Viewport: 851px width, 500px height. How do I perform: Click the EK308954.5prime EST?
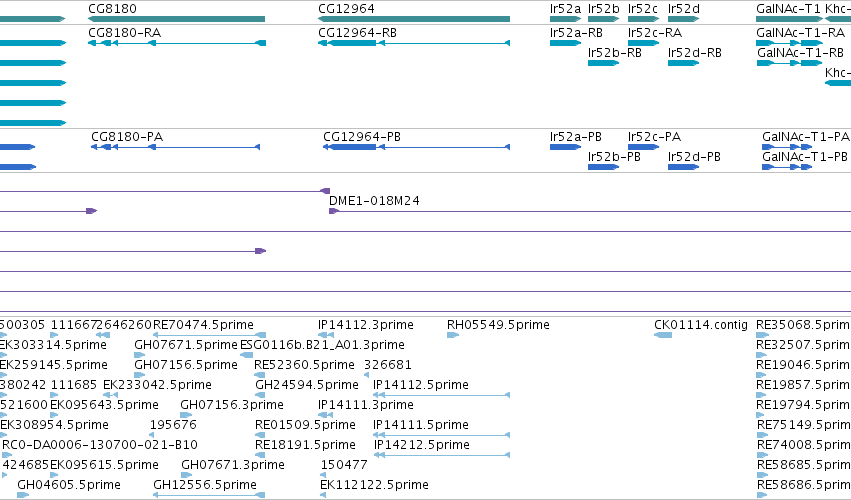(3, 435)
